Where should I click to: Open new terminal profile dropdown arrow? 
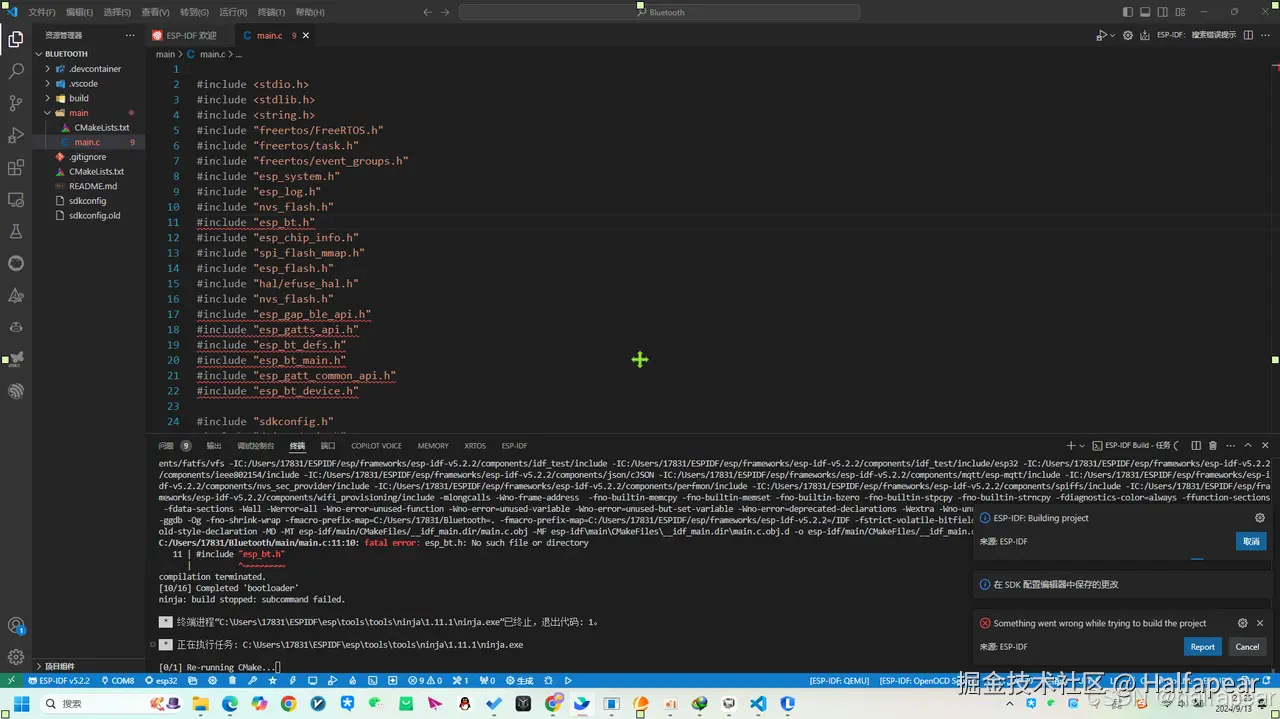(1082, 445)
